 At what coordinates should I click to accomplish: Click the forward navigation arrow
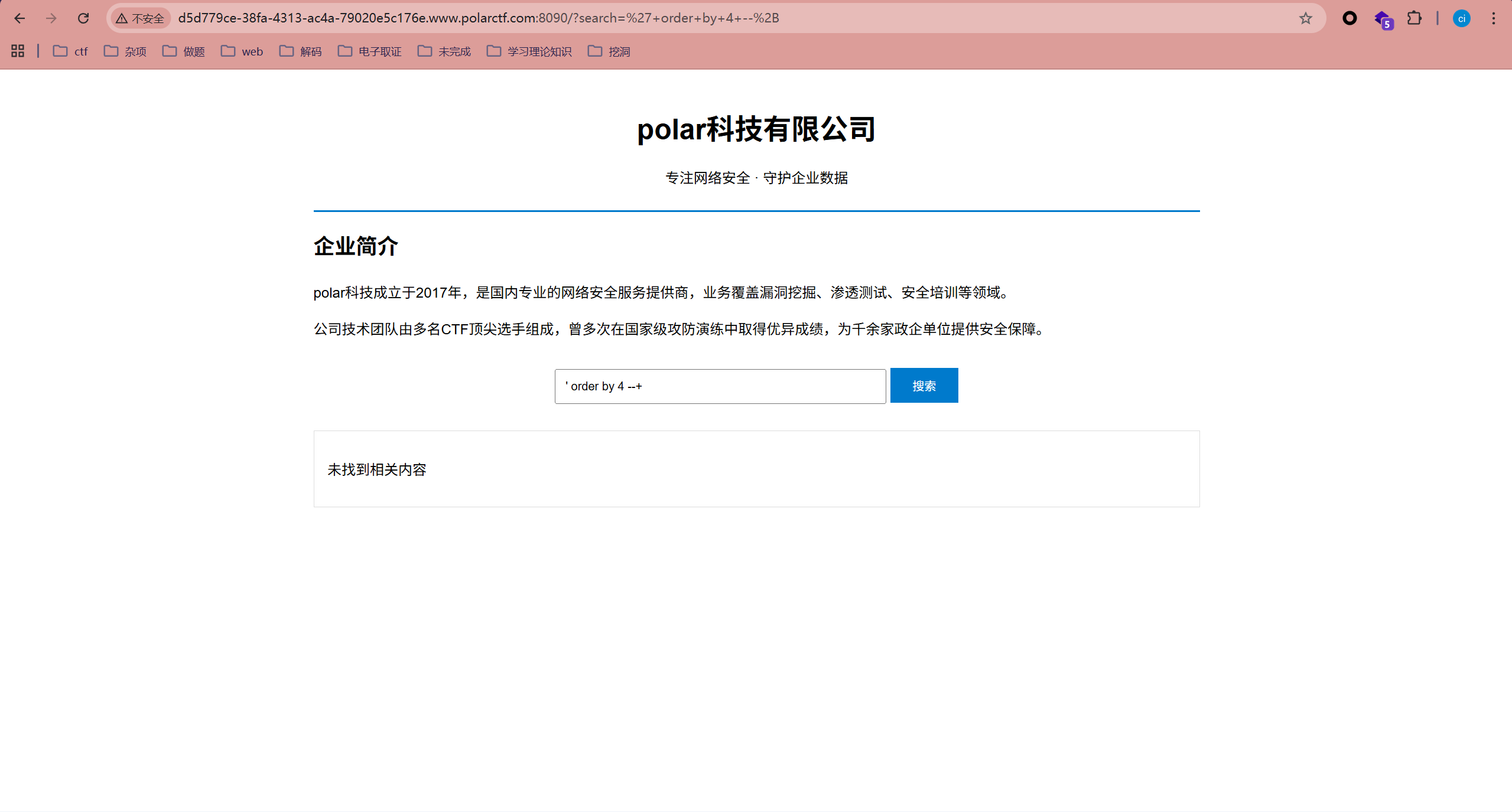tap(51, 18)
